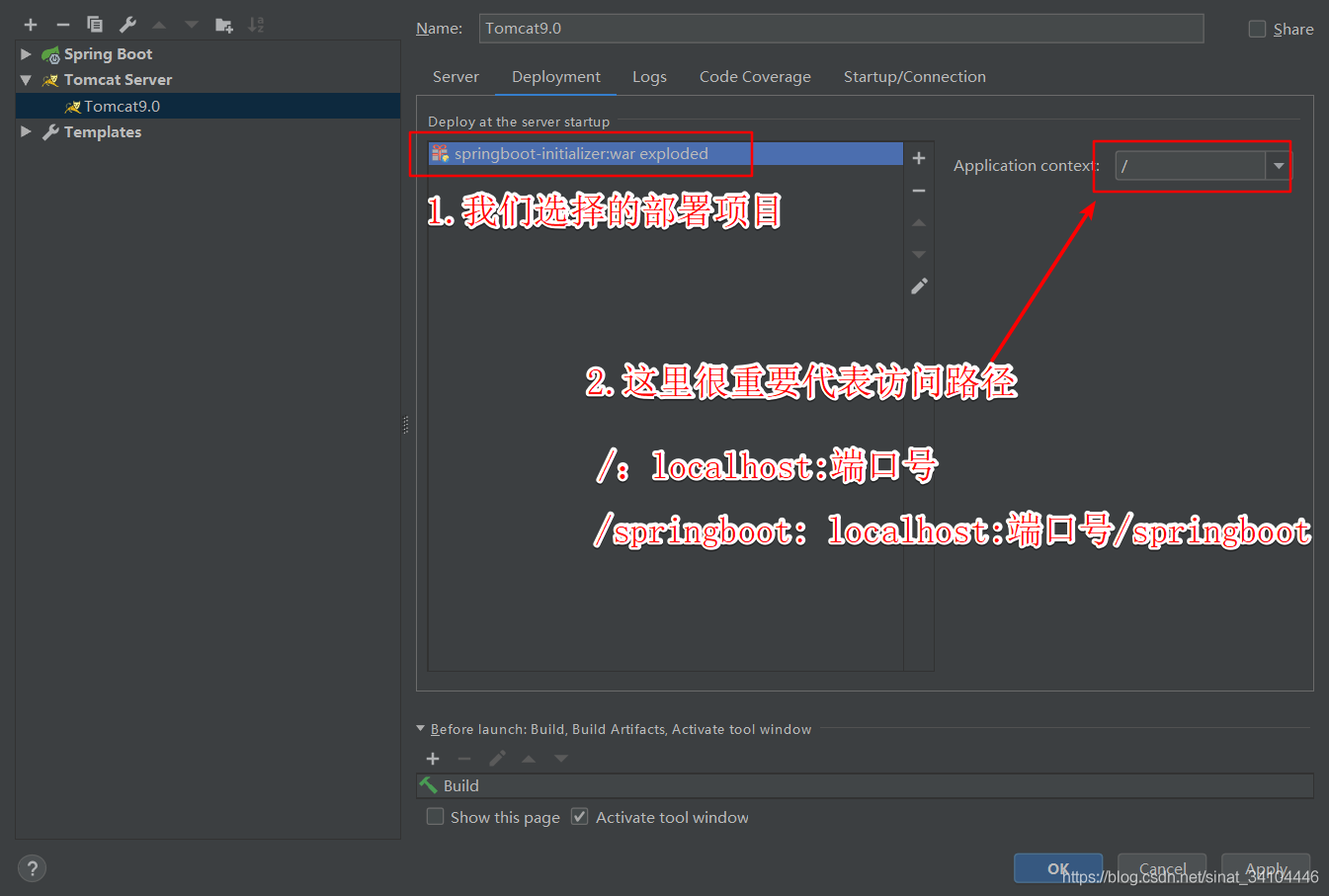Screen dimensions: 1329x896
Task: Enable Show this page
Action: pos(435,817)
